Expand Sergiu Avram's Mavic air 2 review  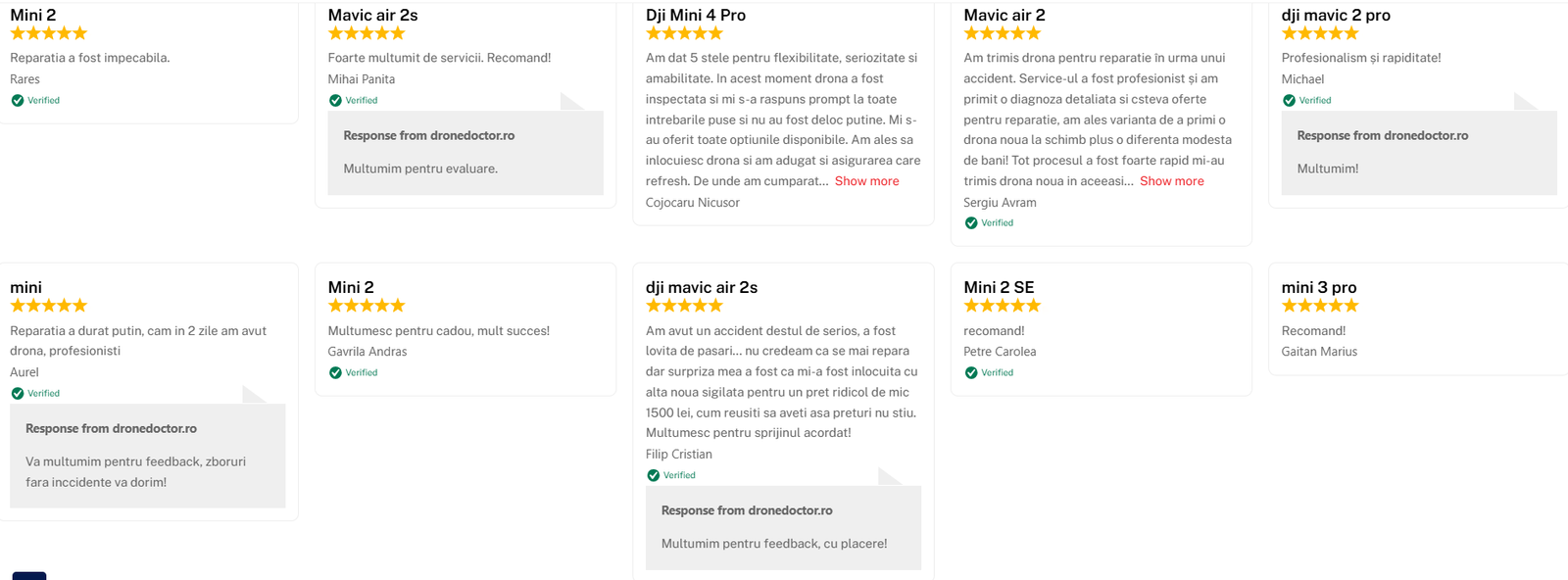(1171, 181)
